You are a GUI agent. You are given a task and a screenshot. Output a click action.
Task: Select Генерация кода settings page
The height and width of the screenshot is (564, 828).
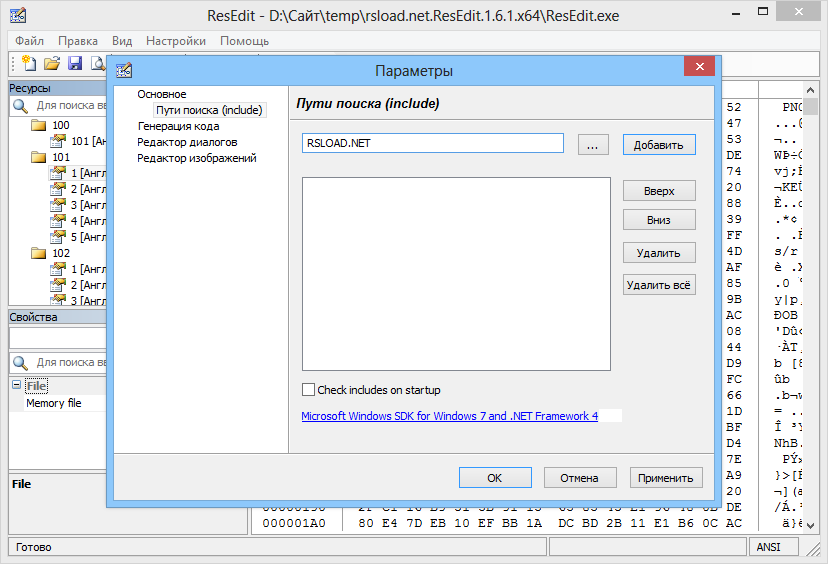(x=178, y=126)
